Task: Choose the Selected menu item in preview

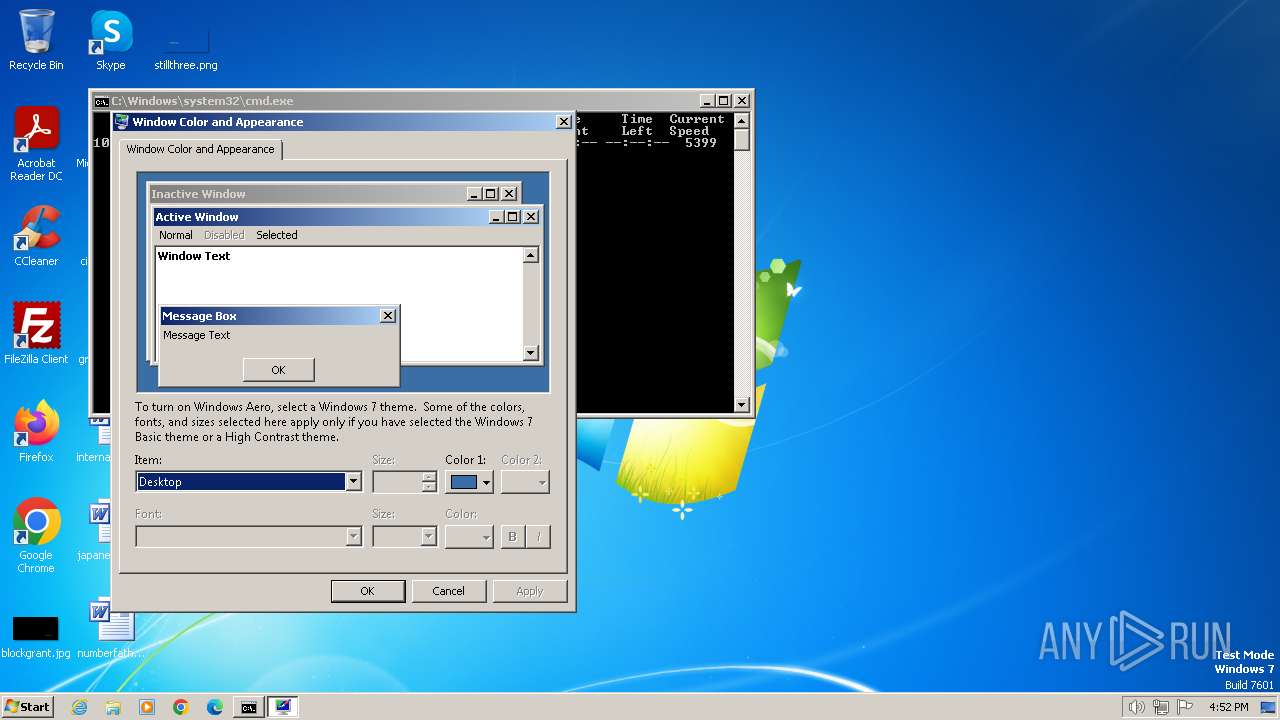Action: coord(277,235)
